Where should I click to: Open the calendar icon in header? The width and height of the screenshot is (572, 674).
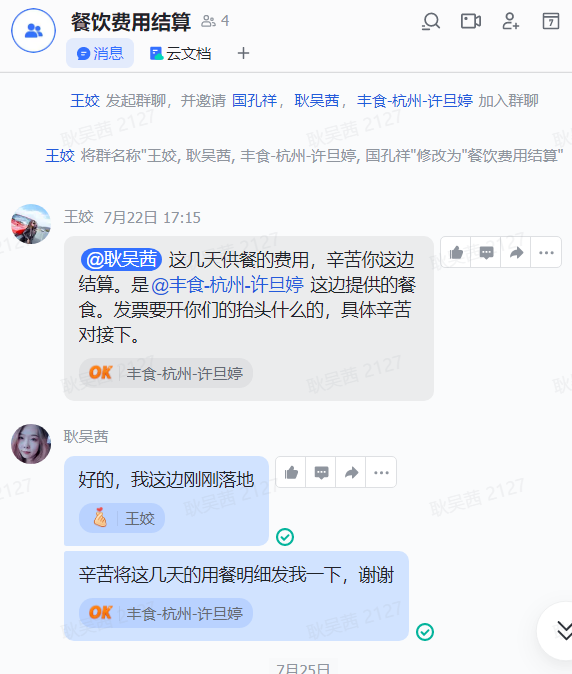point(551,21)
